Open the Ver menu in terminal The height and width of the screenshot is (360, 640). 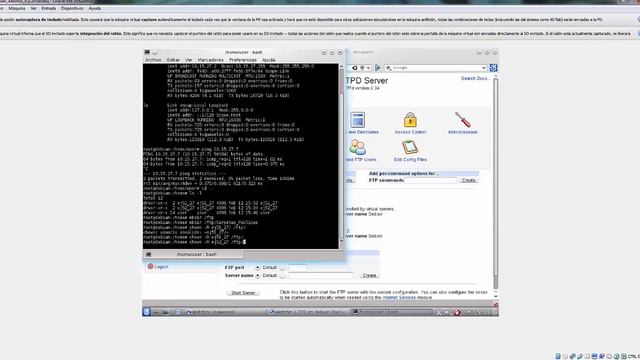pyautogui.click(x=188, y=60)
